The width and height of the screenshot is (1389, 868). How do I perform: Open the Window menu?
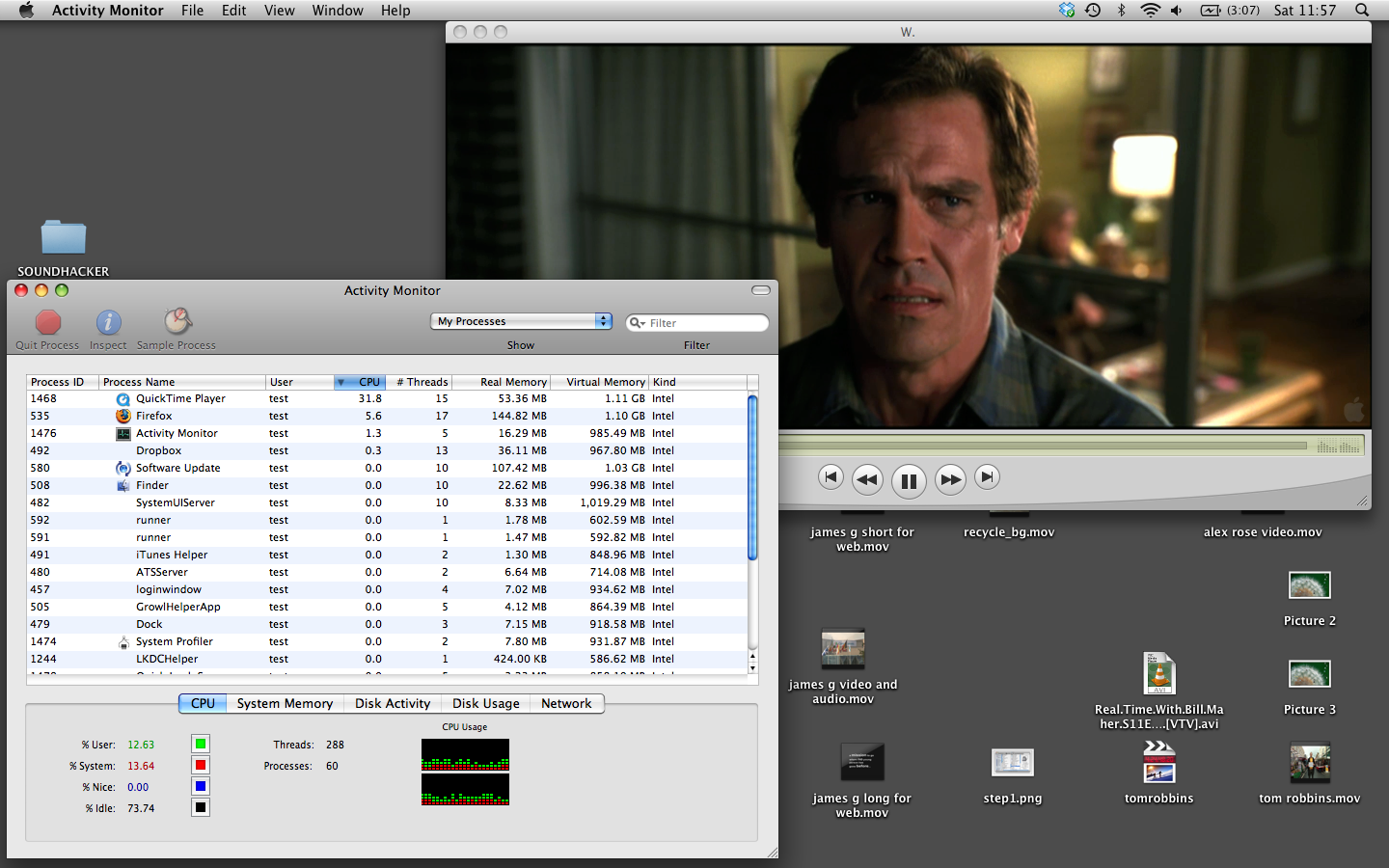click(338, 11)
